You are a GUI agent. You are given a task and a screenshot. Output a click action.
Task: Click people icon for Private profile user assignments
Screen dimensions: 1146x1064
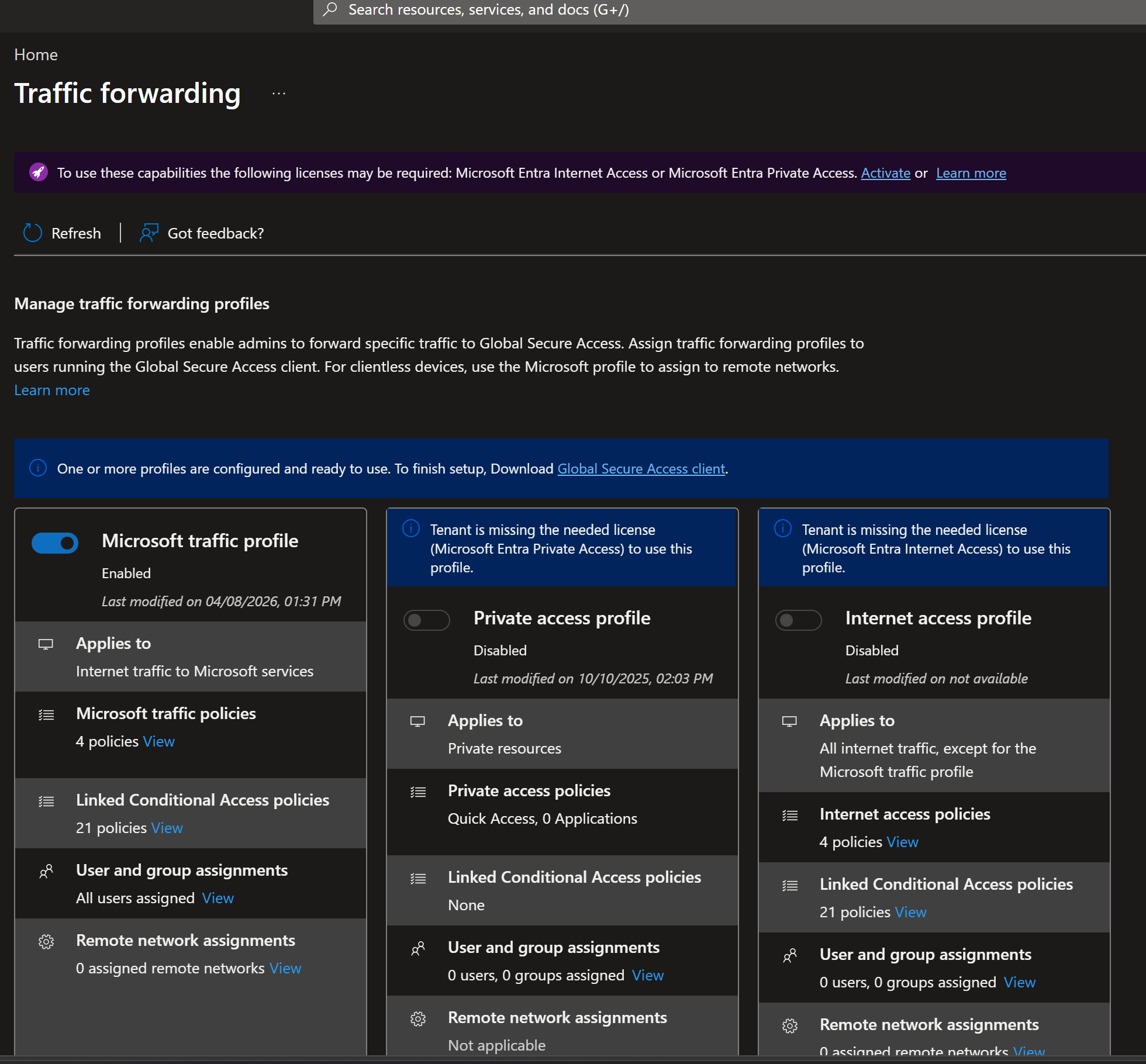(418, 948)
